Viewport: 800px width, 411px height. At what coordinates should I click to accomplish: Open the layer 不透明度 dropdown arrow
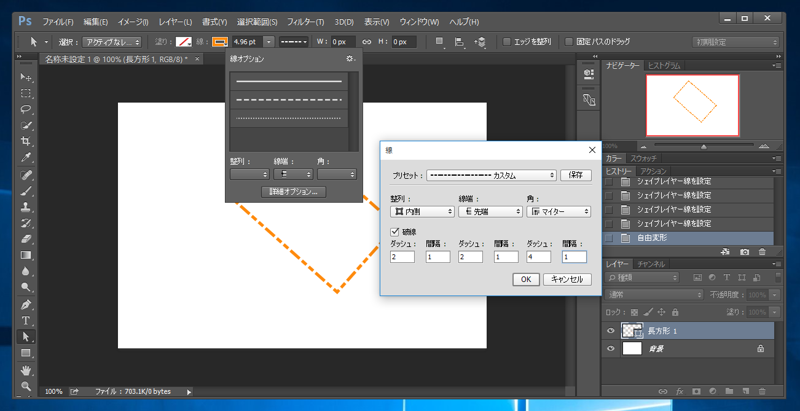point(776,295)
